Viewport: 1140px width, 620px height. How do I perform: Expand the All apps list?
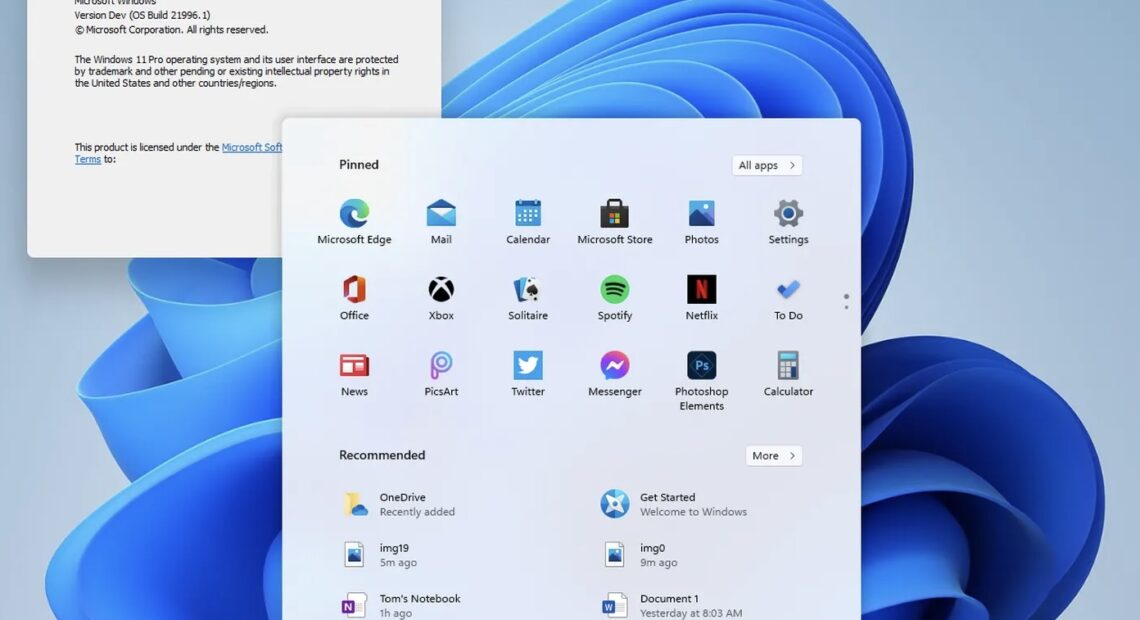767,165
